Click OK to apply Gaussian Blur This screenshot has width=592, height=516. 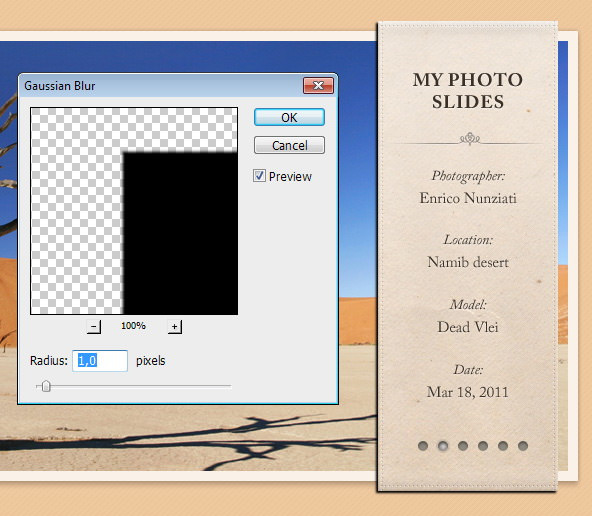click(289, 117)
